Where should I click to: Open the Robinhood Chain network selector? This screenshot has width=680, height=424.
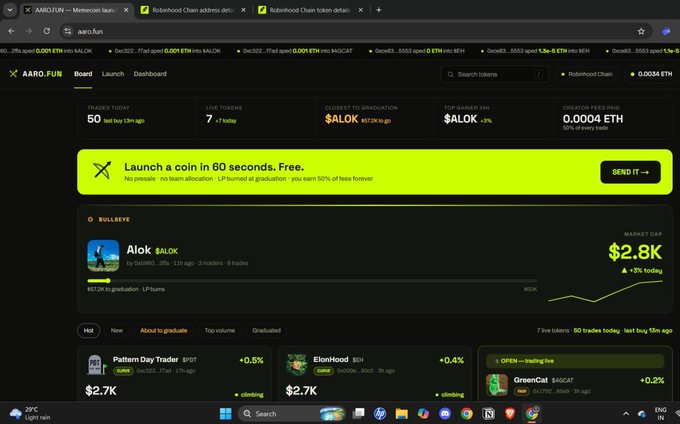pyautogui.click(x=587, y=74)
